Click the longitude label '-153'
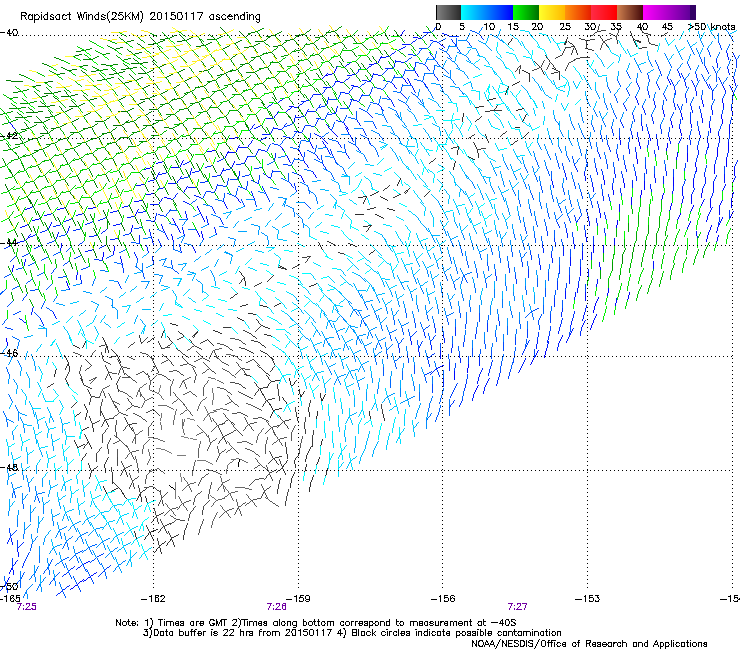The image size is (740, 650). 587,599
